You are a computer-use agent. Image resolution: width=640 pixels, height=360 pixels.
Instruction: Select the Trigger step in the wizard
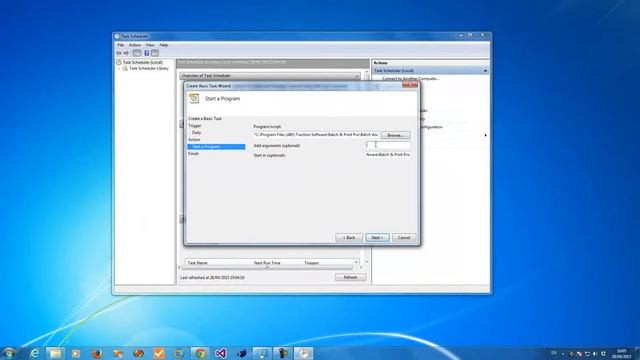195,126
